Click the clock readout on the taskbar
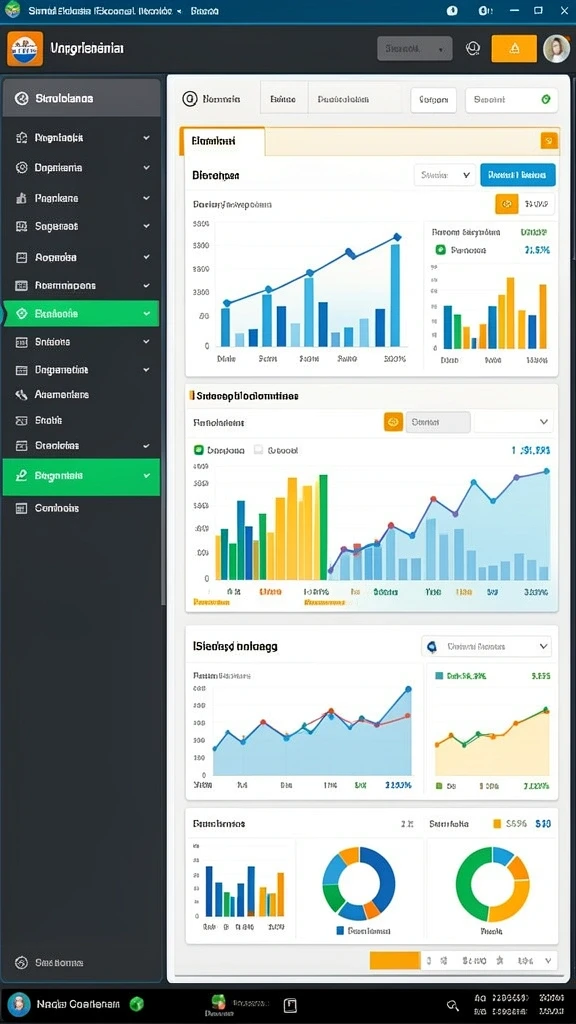 (x=519, y=1006)
